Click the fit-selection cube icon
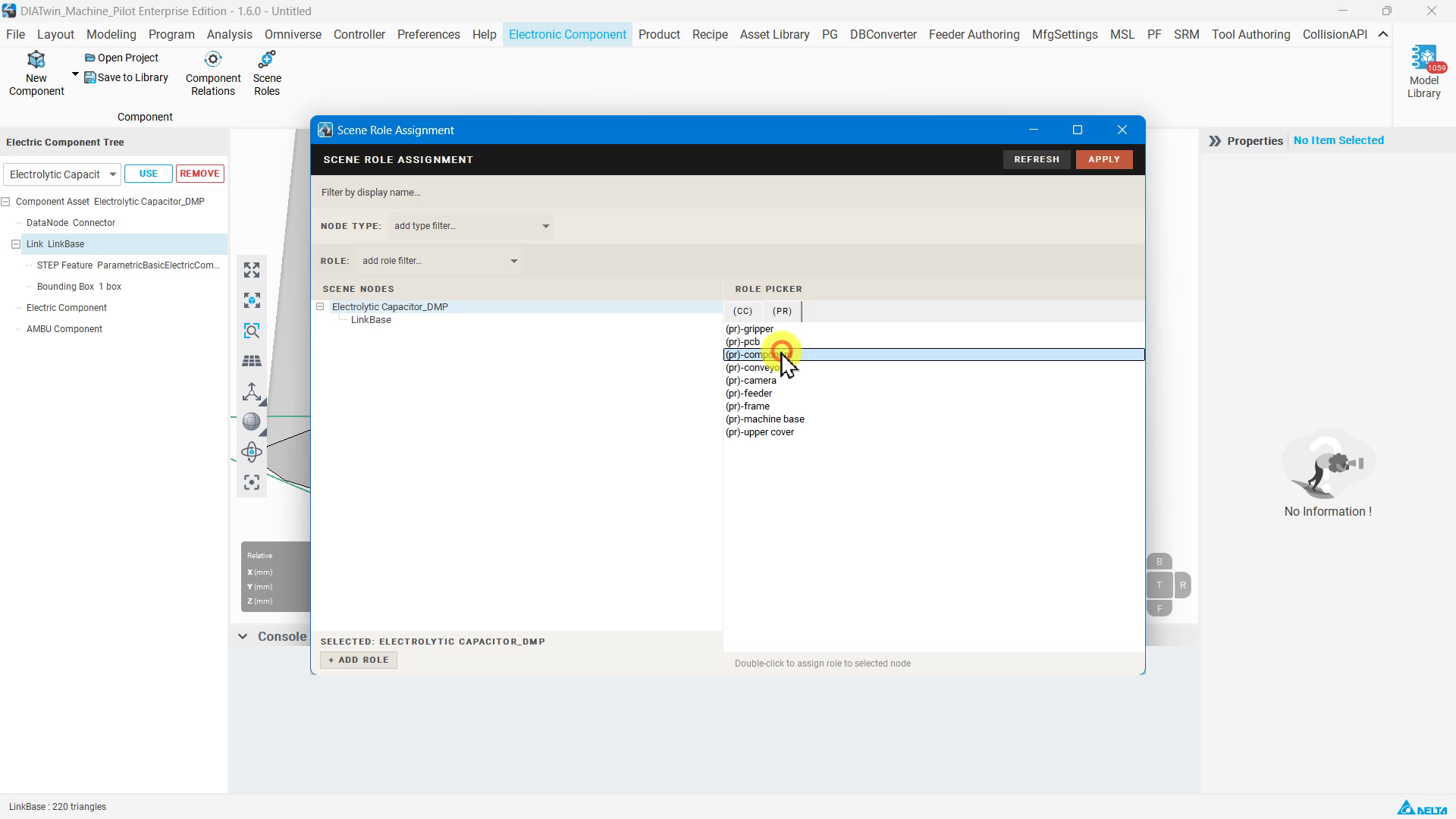The width and height of the screenshot is (1456, 819). pyautogui.click(x=252, y=300)
